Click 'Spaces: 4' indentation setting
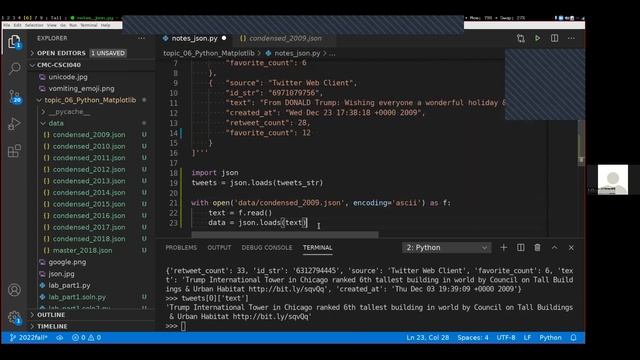This screenshot has width=640, height=360. (x=473, y=338)
